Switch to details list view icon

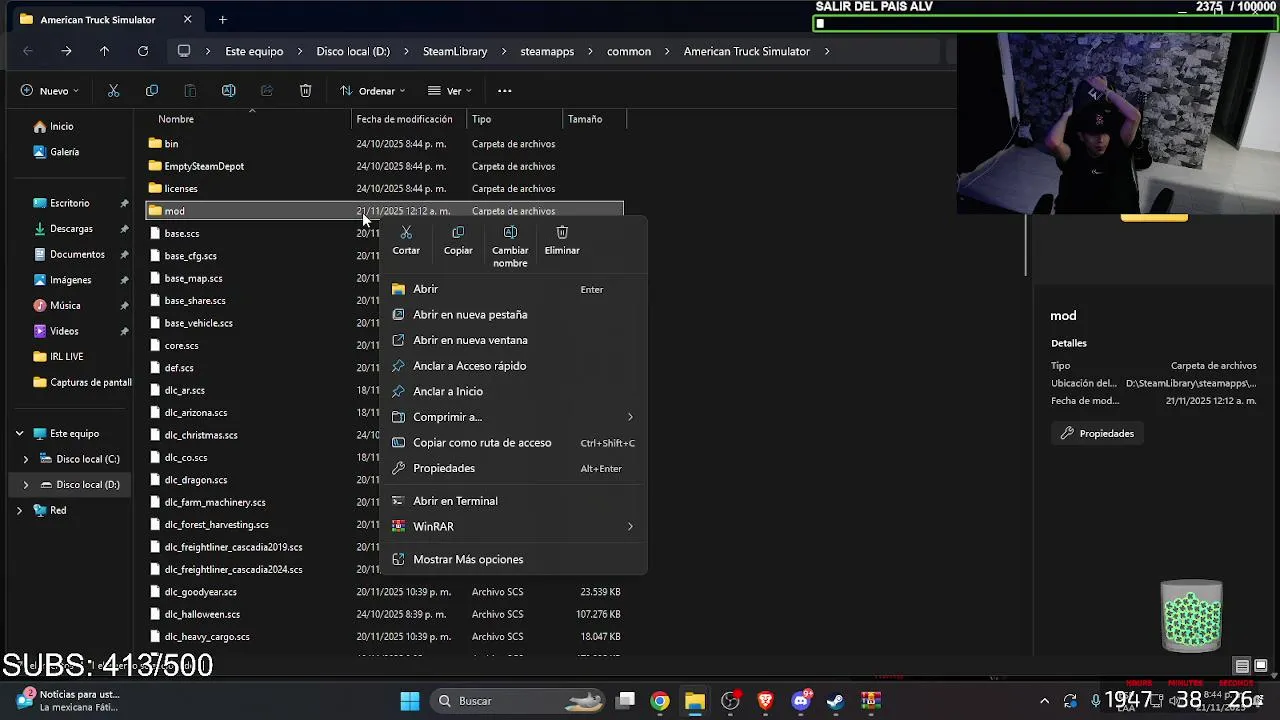coord(1242,666)
